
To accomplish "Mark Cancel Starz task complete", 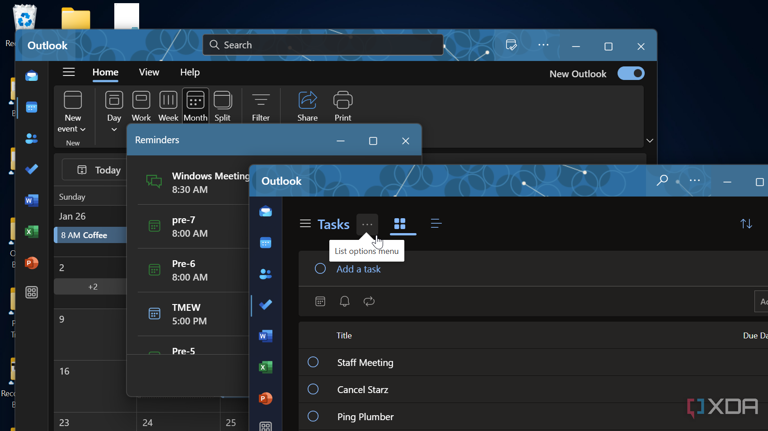I will tap(313, 389).
